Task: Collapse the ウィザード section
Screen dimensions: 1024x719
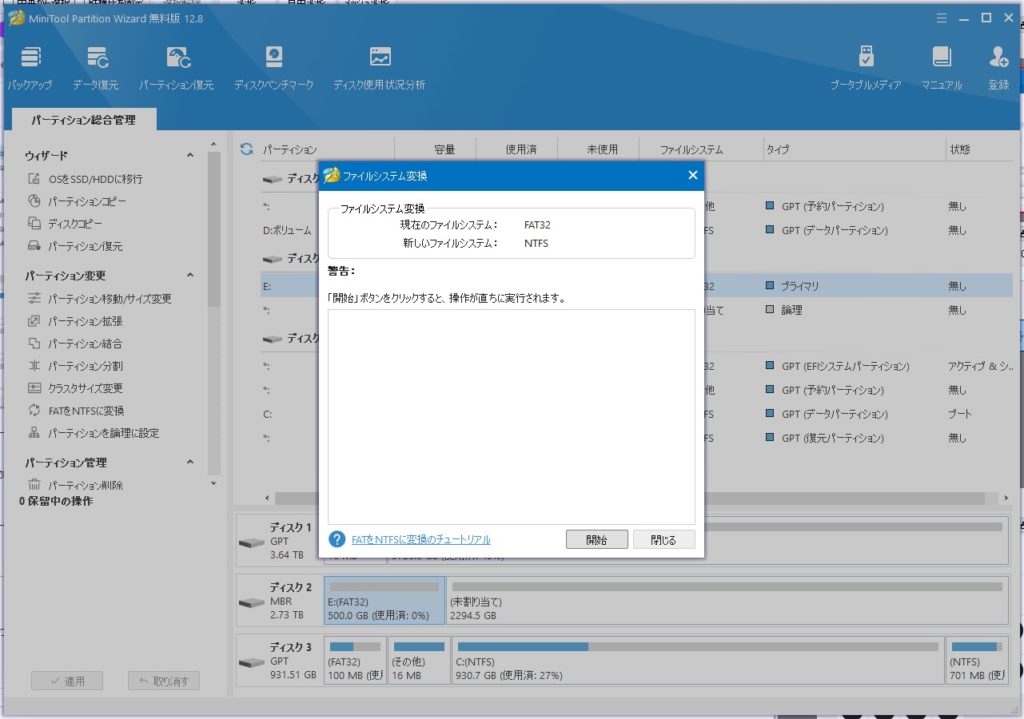Action: point(190,156)
